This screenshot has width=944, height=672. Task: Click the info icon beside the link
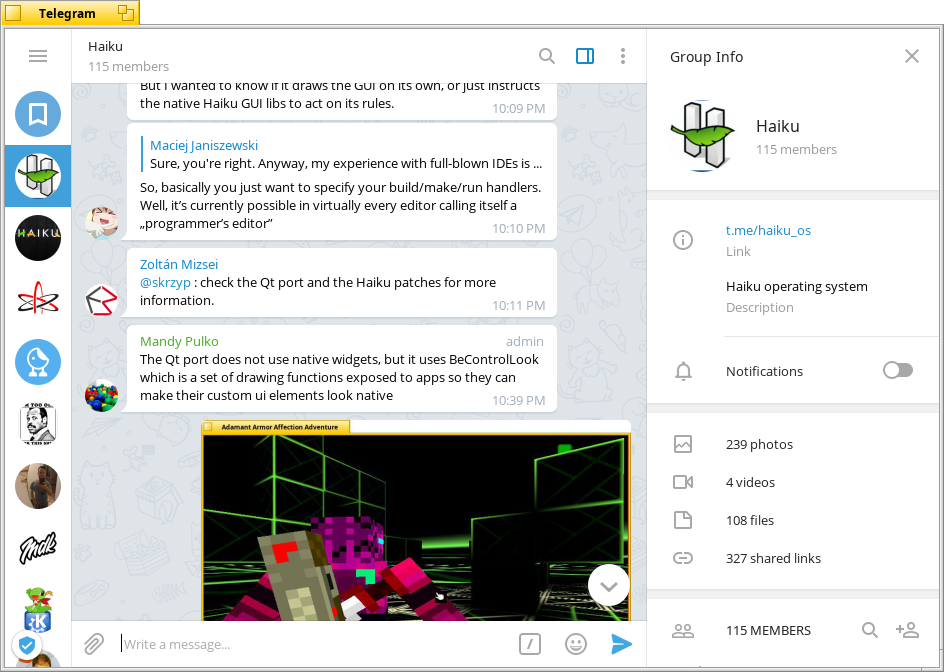click(x=683, y=240)
